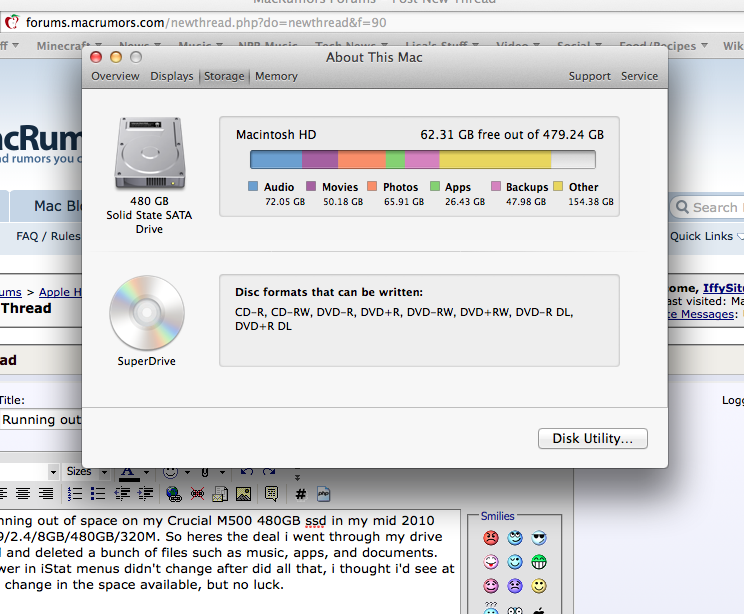Viewport: 744px width, 614px height.
Task: Click the 'Macintosh HD' volume name
Action: (x=276, y=135)
